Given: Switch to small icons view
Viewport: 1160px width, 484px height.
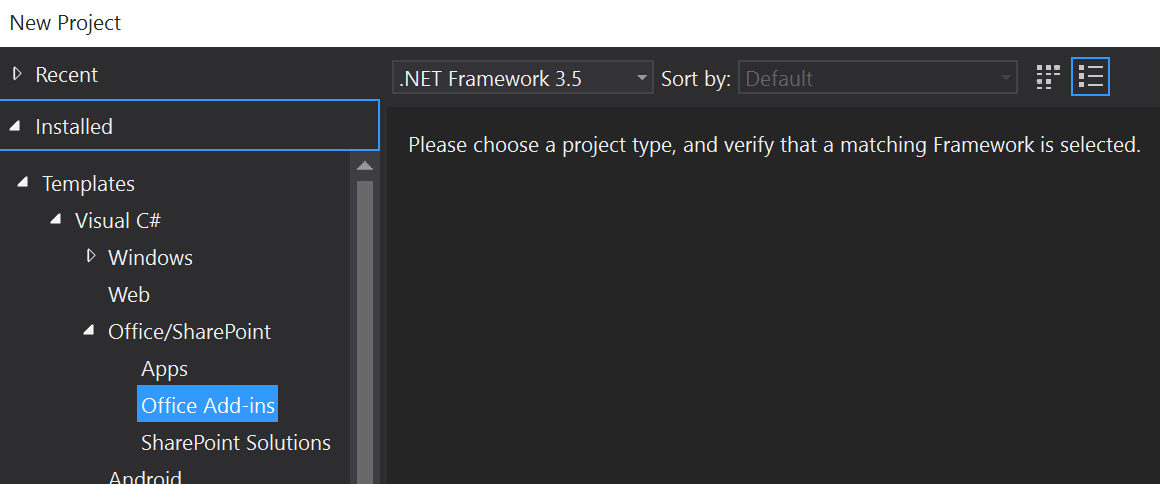Looking at the screenshot, I should (1048, 77).
